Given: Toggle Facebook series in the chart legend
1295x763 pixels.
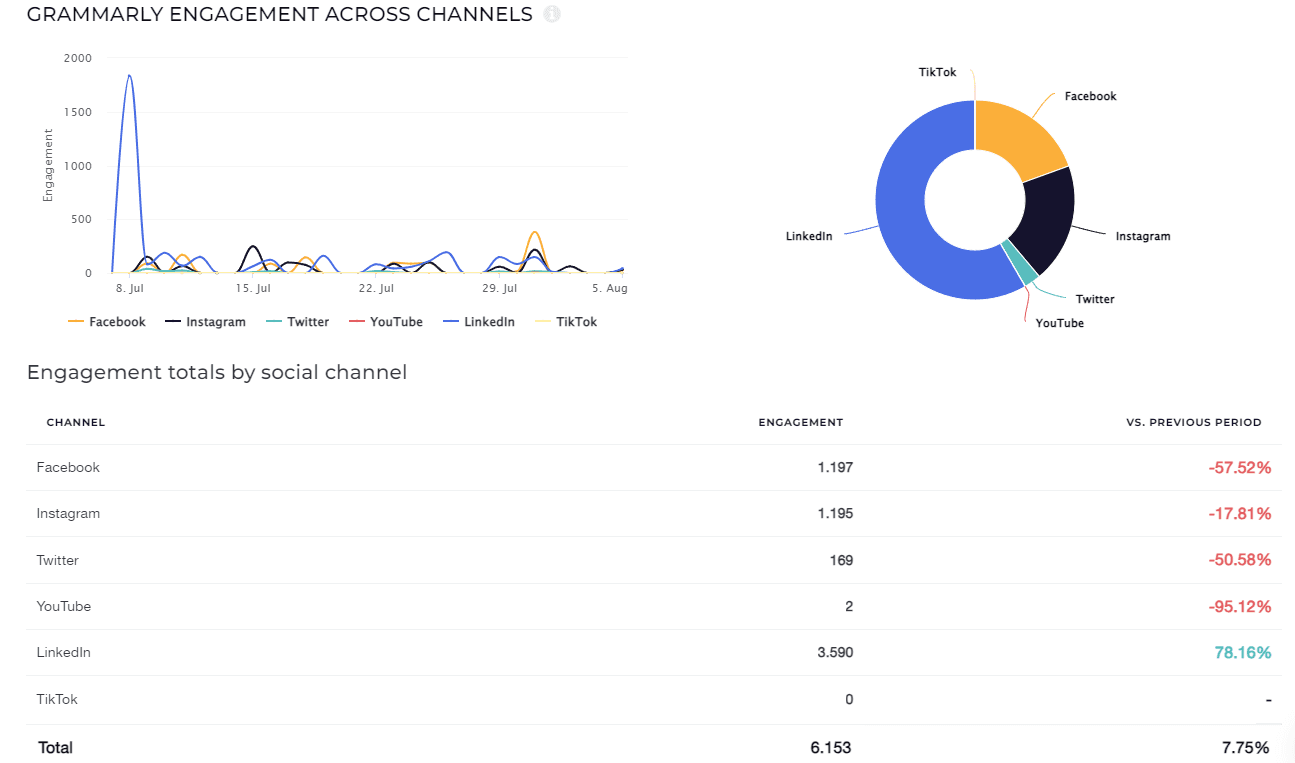Looking at the screenshot, I should (107, 322).
